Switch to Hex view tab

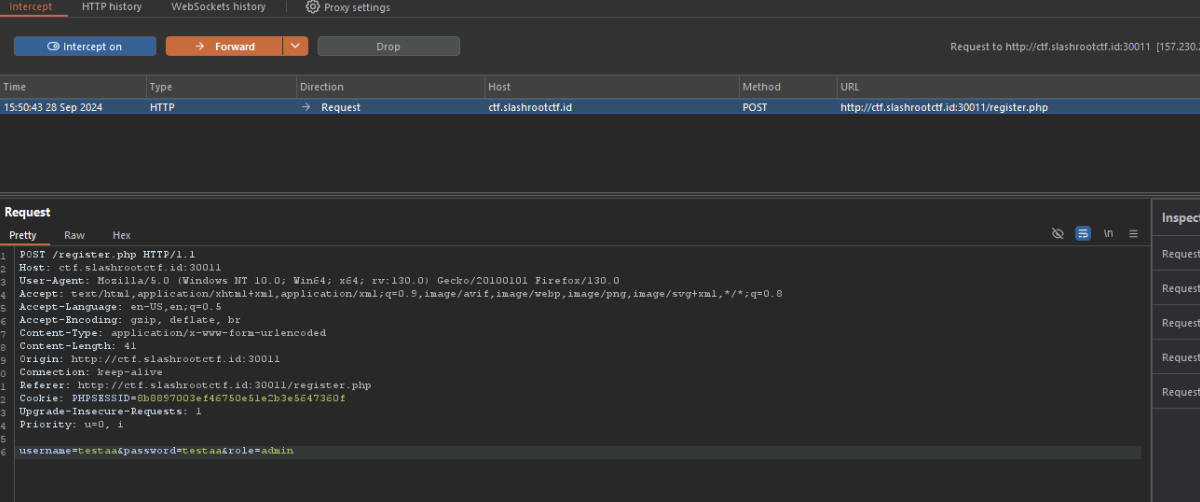(x=121, y=235)
